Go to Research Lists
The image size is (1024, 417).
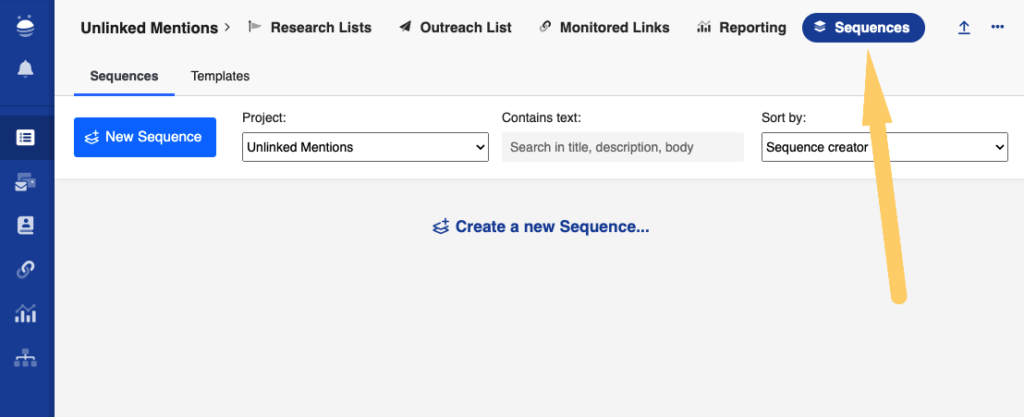tap(309, 28)
